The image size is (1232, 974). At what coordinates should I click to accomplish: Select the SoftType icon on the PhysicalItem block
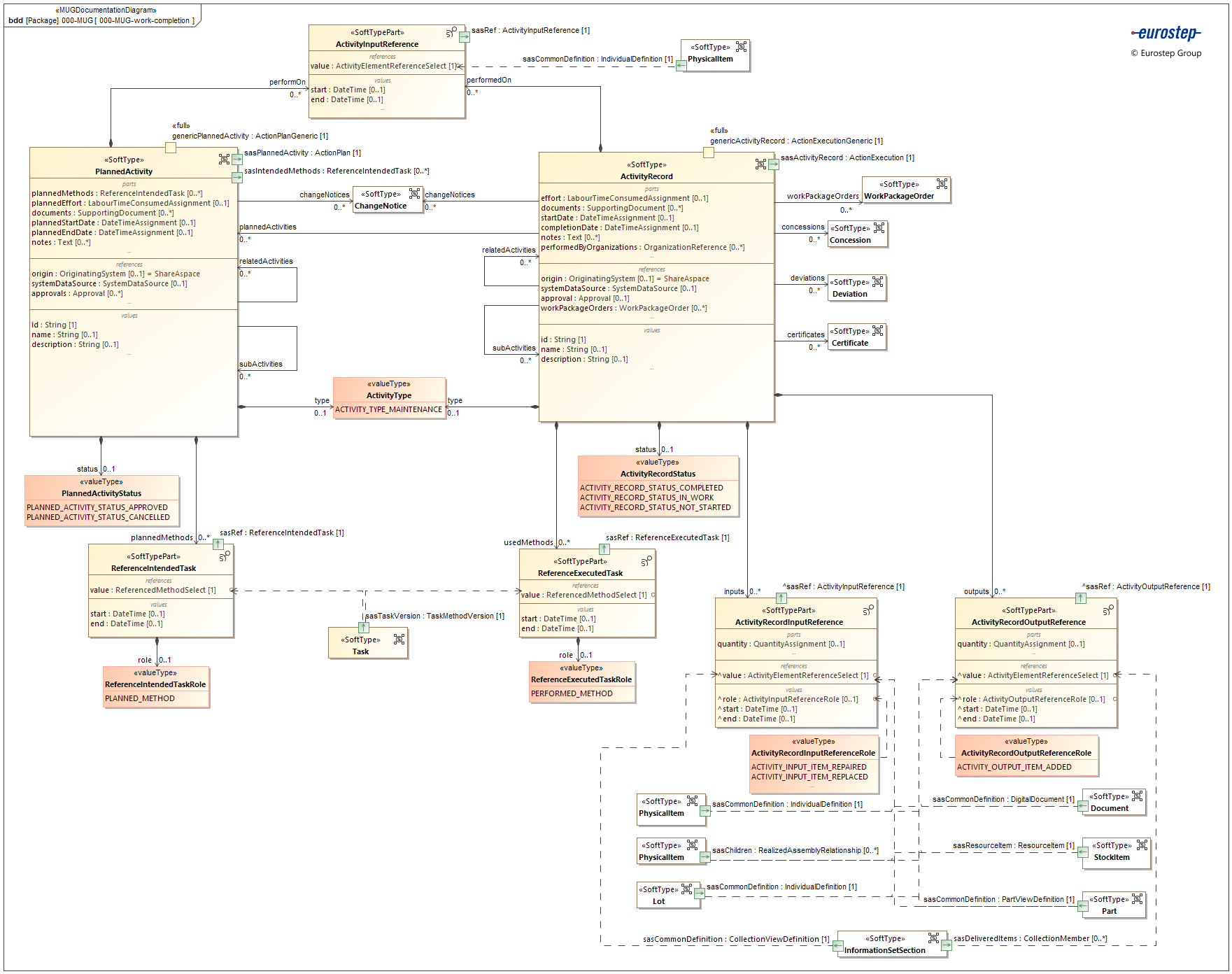(x=740, y=48)
